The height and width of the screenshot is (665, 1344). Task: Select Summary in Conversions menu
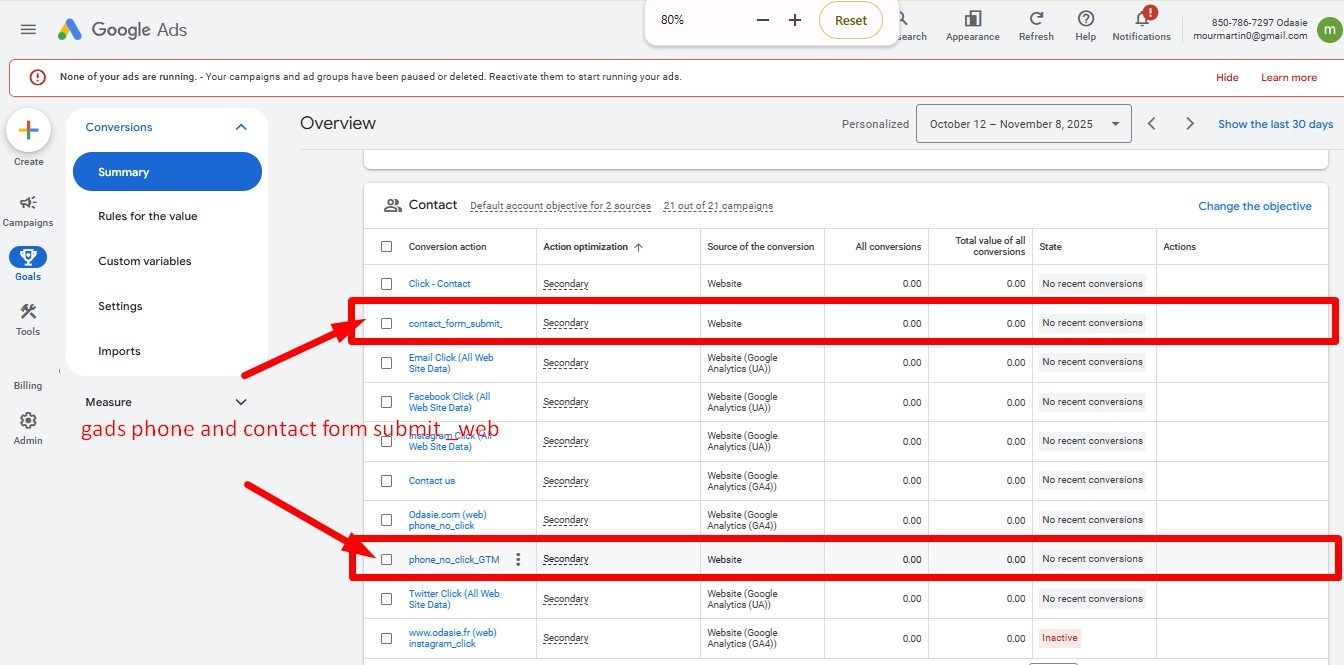click(x=167, y=172)
